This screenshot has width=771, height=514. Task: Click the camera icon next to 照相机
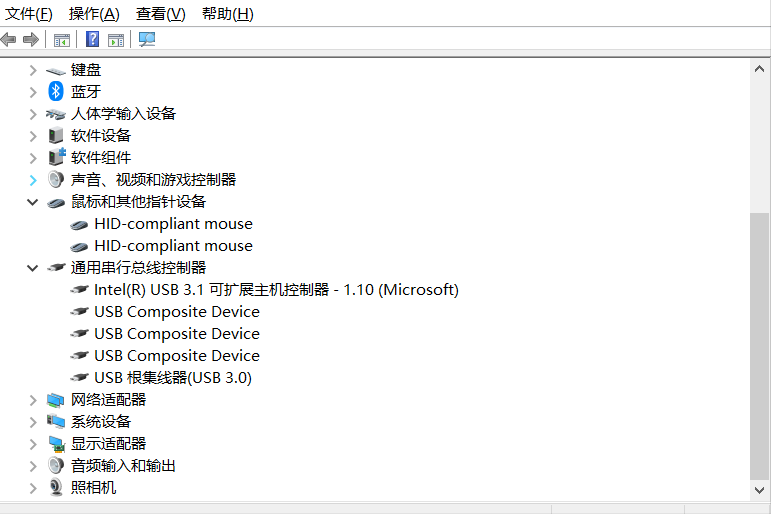(x=56, y=487)
